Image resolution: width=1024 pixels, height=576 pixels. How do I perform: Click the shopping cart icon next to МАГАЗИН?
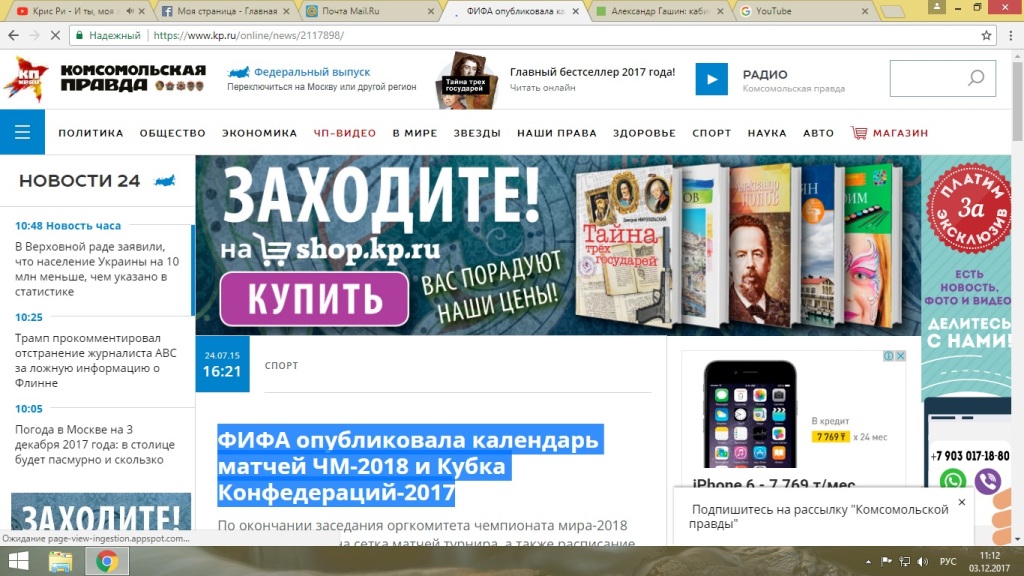pyautogui.click(x=859, y=133)
